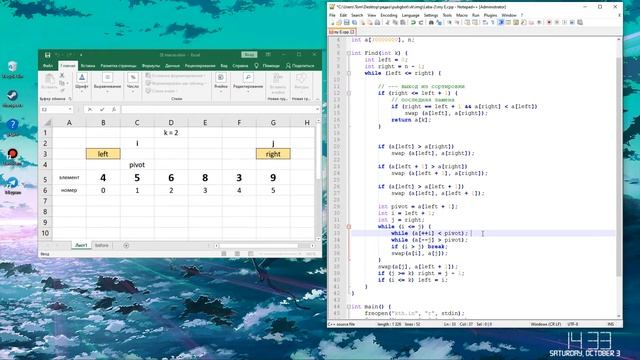Screen dimensions: 640x360
Task: Switch to the Формулы ribbon tab
Action: tap(151, 66)
